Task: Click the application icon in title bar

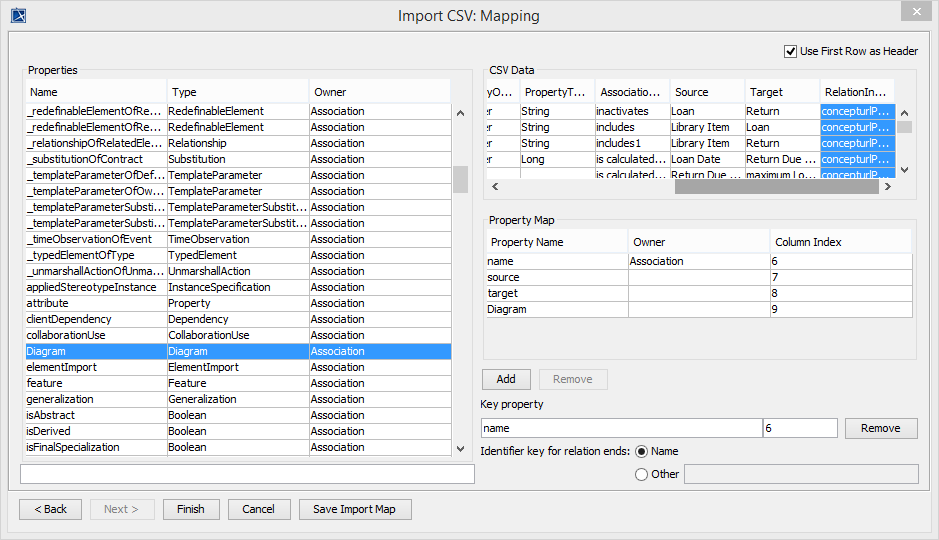Action: [x=18, y=15]
